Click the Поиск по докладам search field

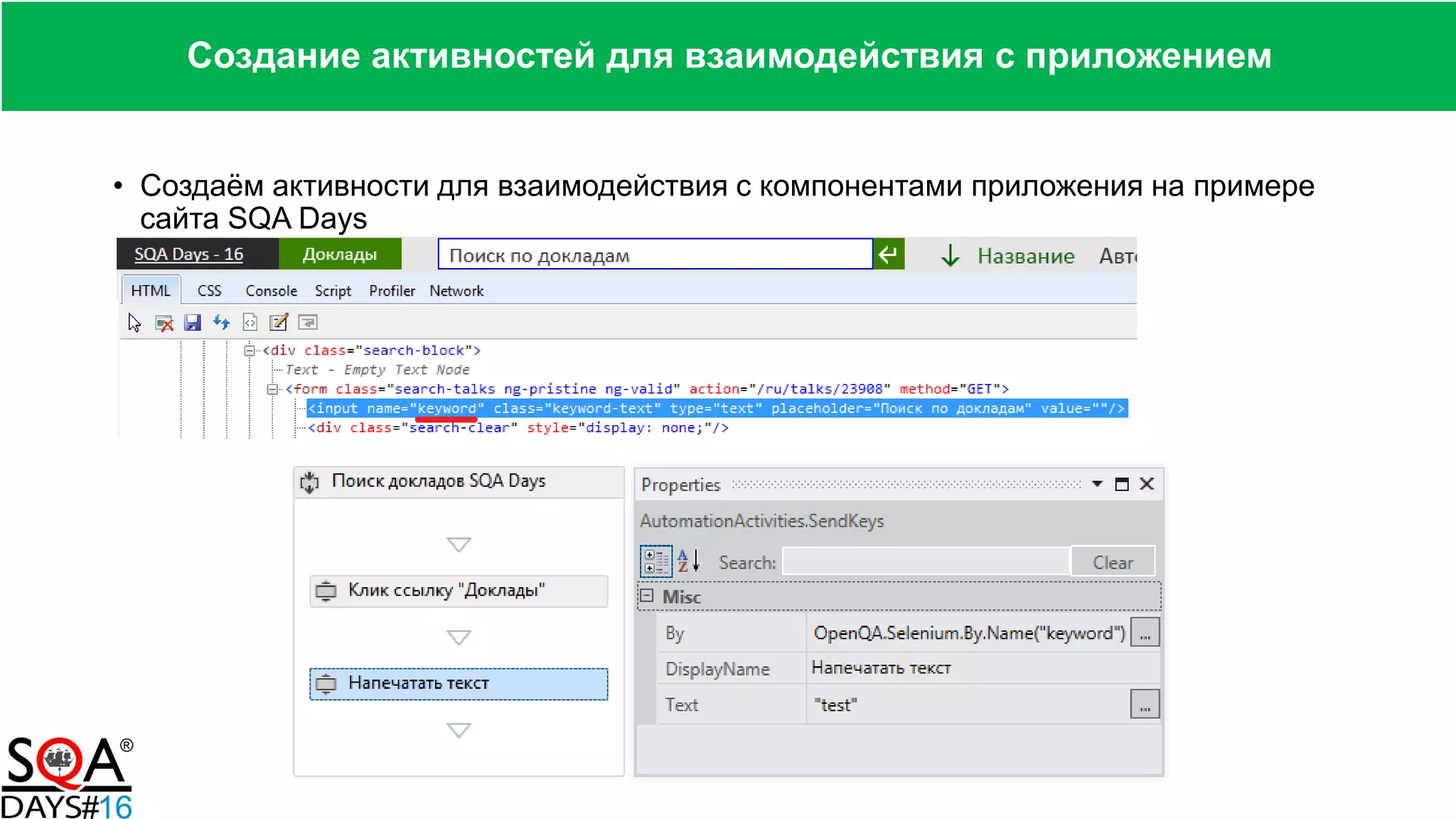(655, 255)
